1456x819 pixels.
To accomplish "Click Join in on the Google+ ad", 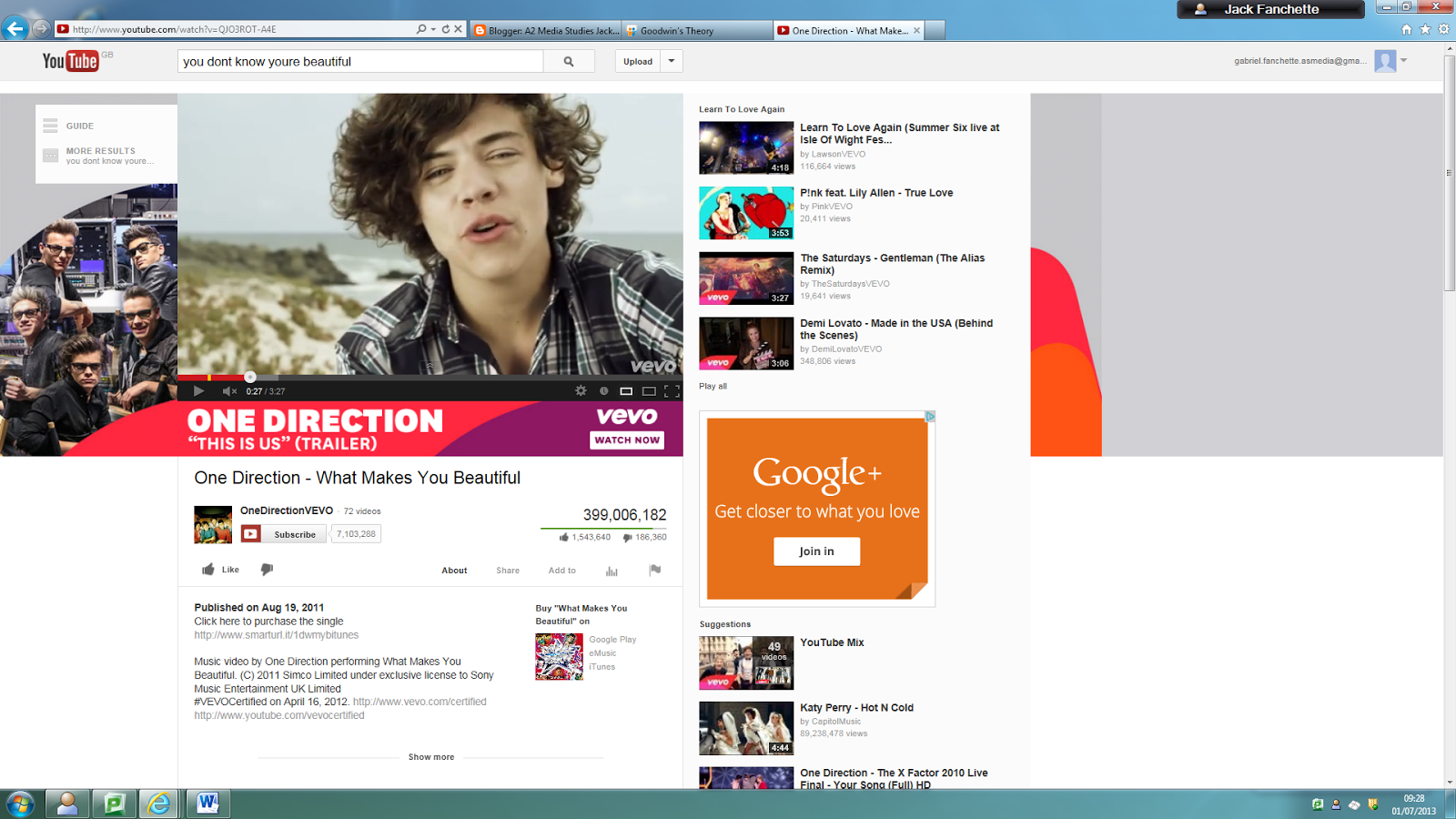I will click(x=816, y=551).
